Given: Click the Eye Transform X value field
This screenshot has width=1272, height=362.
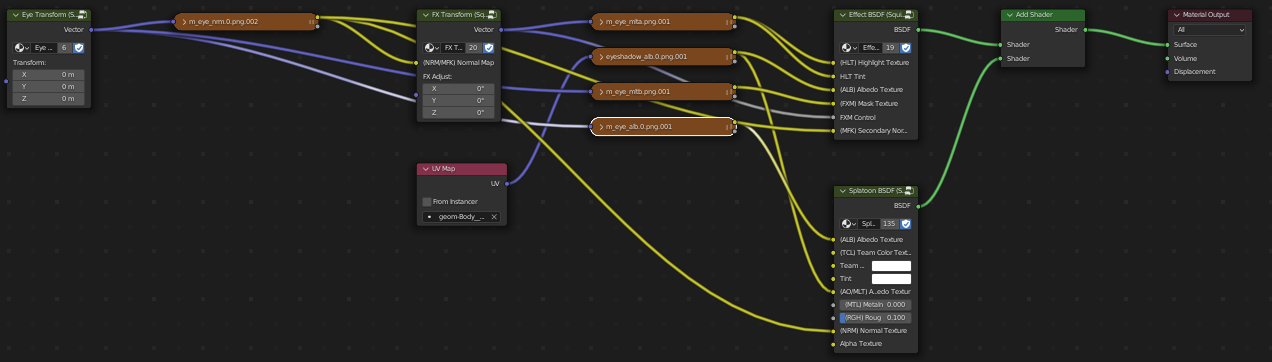Looking at the screenshot, I should pos(49,75).
